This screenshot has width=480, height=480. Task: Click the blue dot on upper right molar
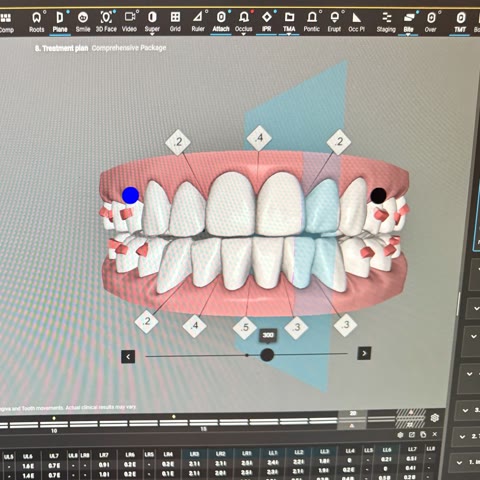click(x=130, y=195)
